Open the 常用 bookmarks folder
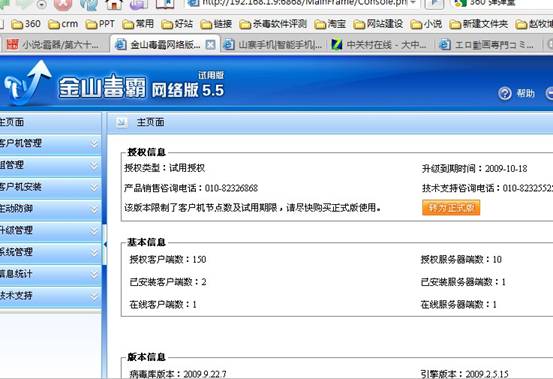This screenshot has width=553, height=379. pos(138,24)
